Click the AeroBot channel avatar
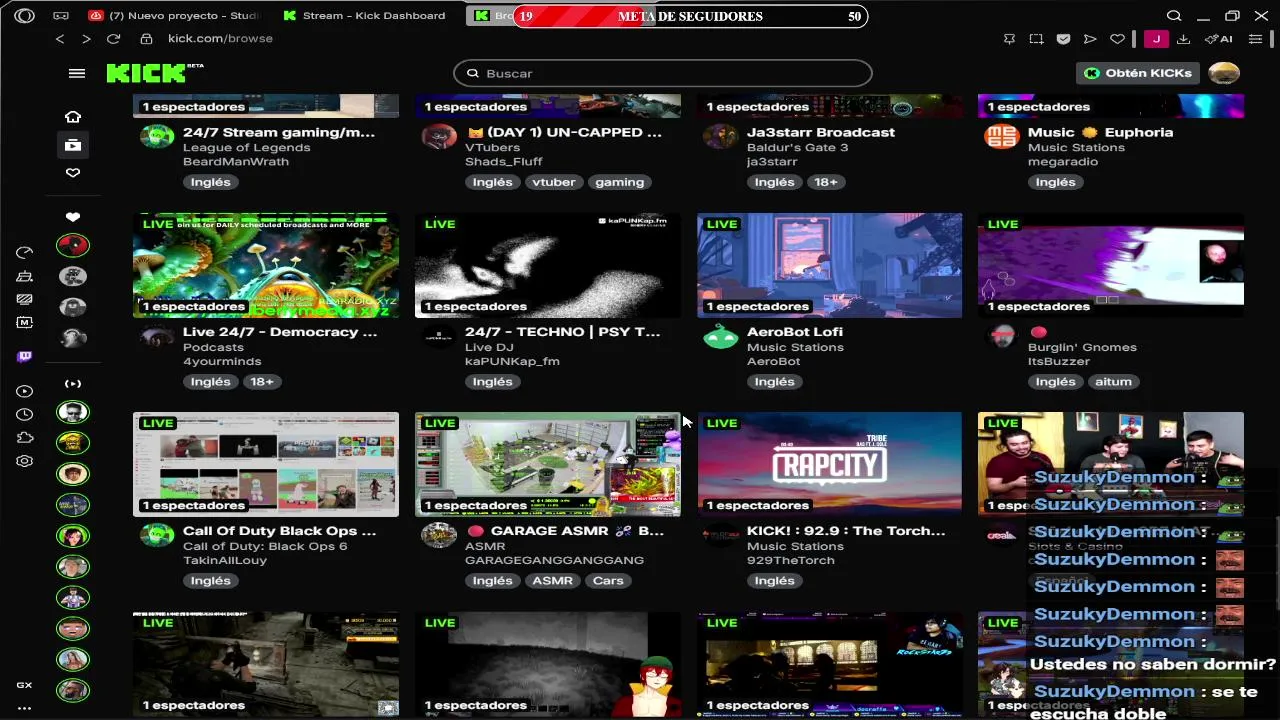This screenshot has width=1280, height=720. (720, 337)
